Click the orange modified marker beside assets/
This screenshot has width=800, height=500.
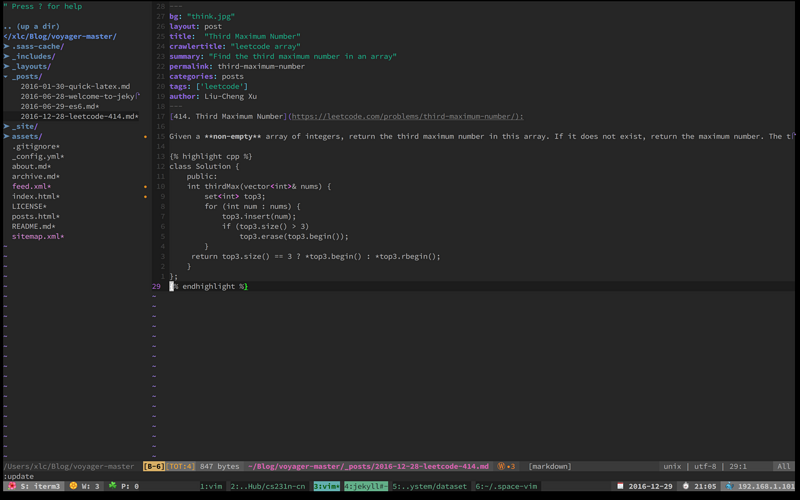point(145,136)
